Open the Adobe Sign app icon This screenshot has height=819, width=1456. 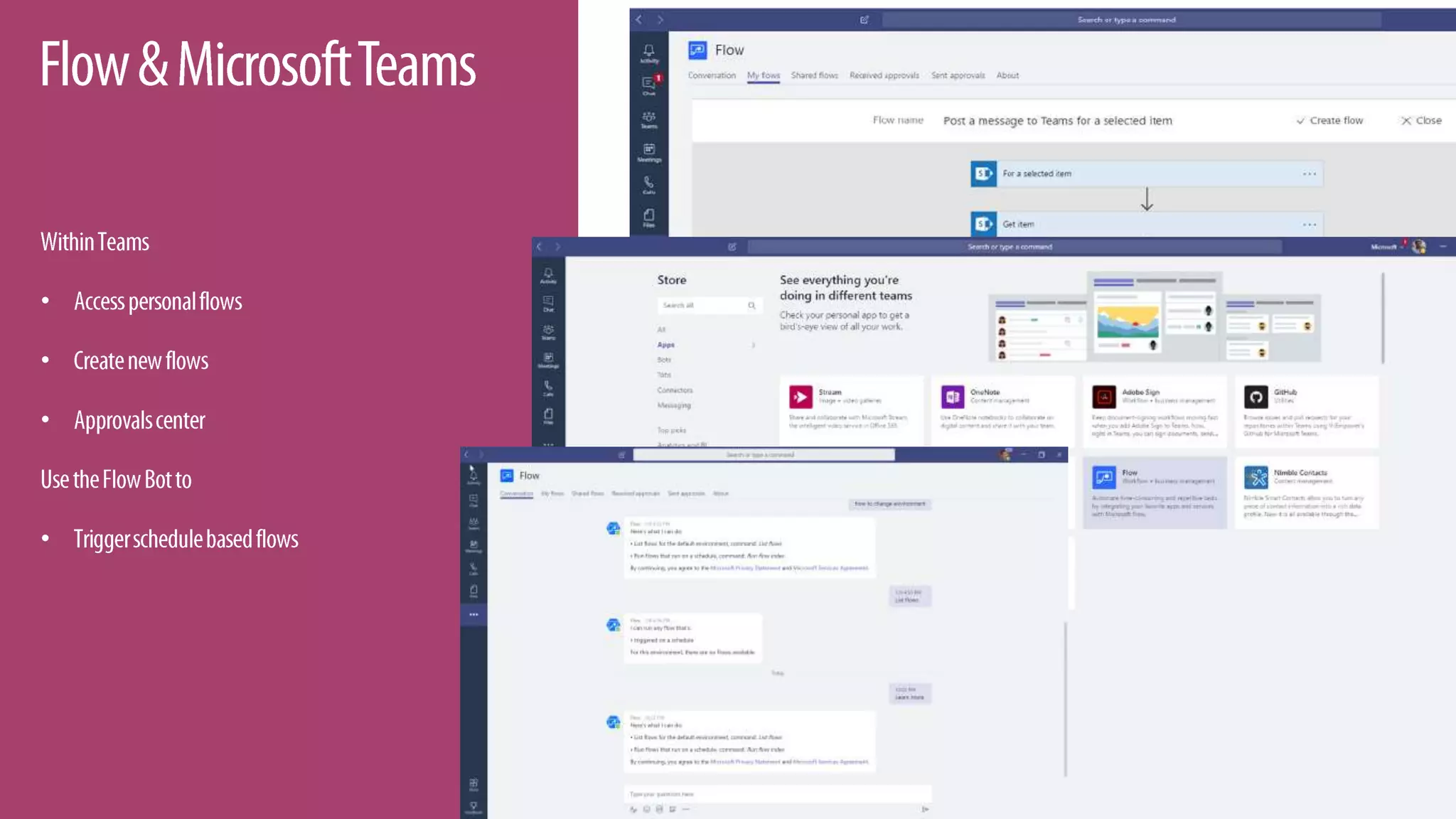coord(1104,397)
